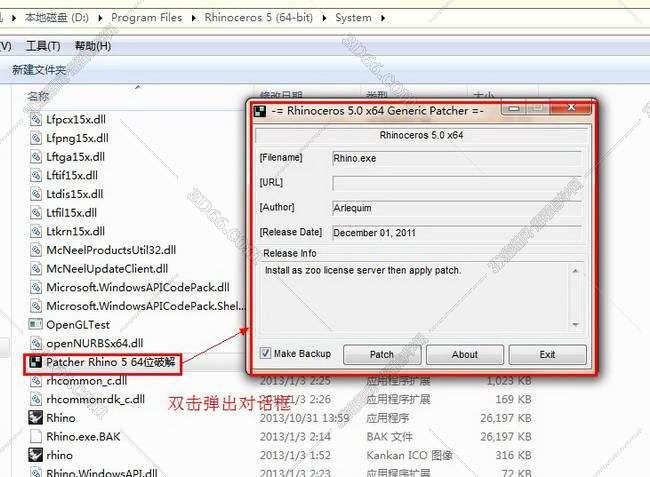The width and height of the screenshot is (650, 477).
Task: Click the rhcommonrdk_c.dll file icon
Action: point(36,400)
